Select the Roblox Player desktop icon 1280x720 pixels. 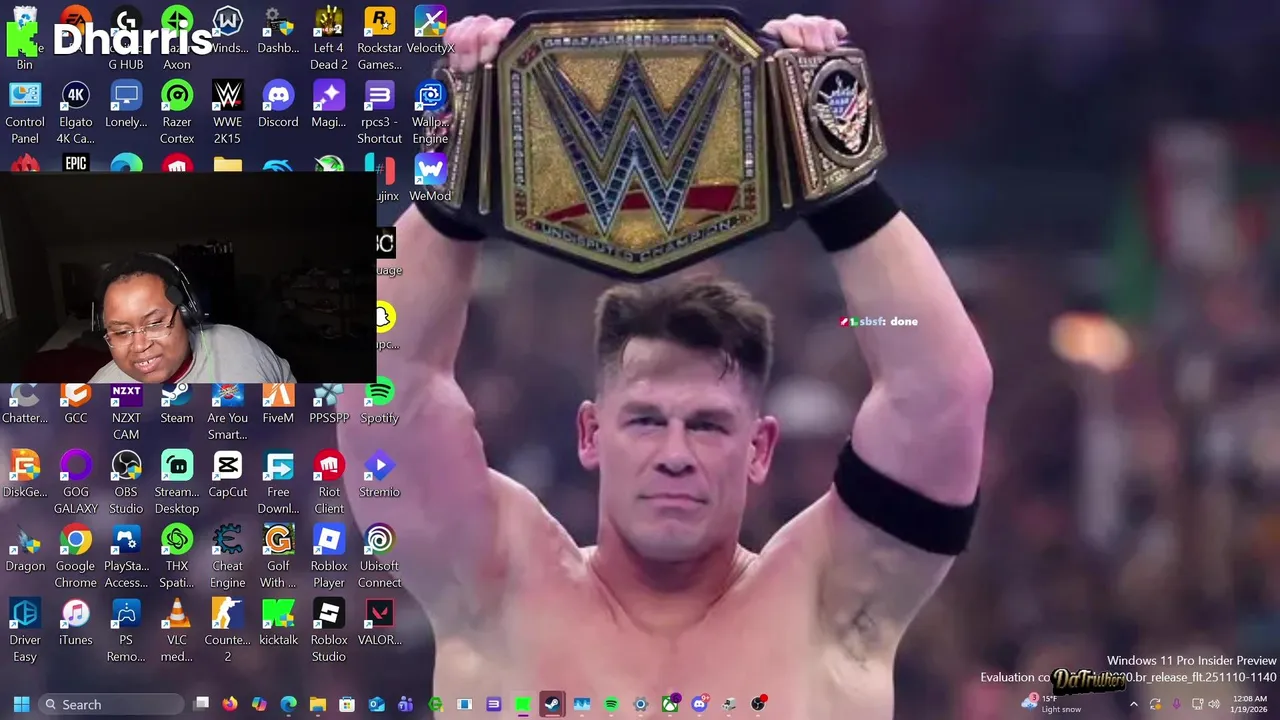coord(329,556)
